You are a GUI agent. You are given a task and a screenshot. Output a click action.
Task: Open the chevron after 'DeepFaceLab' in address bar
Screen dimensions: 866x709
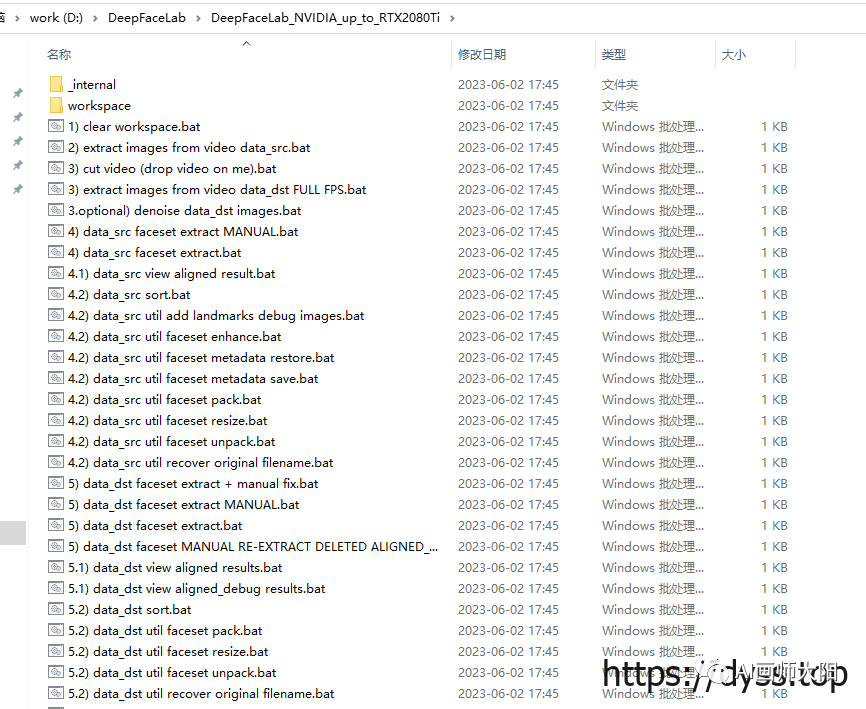pos(198,18)
